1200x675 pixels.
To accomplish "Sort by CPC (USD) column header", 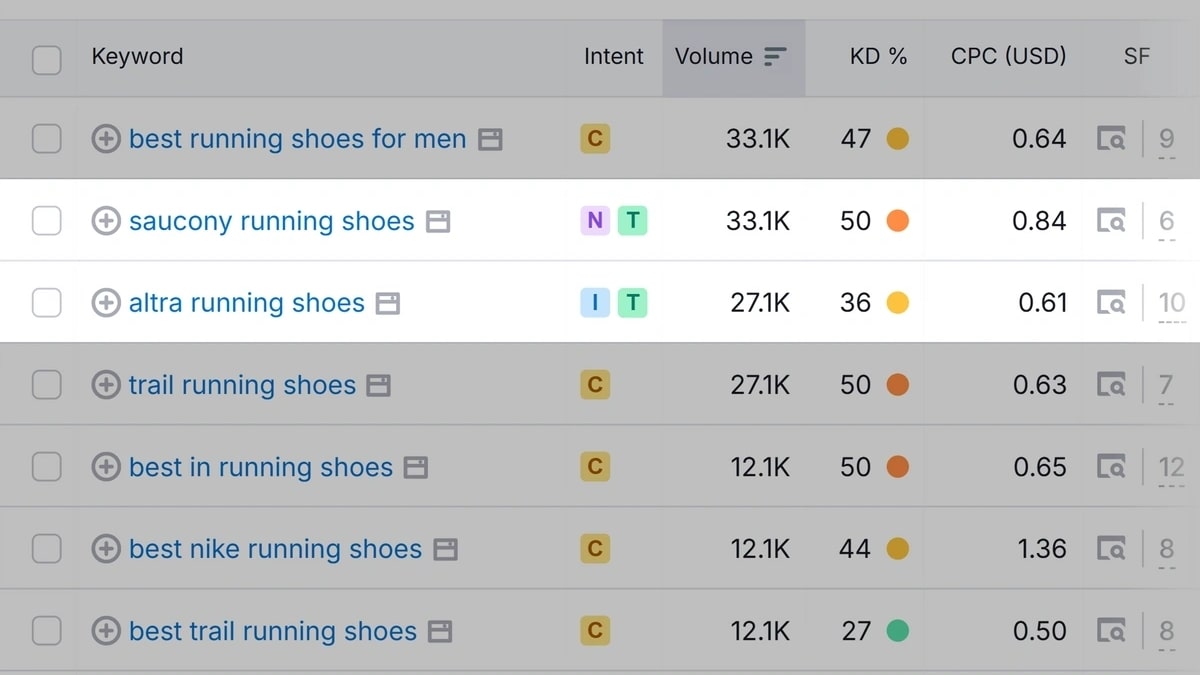I will 1008,57.
